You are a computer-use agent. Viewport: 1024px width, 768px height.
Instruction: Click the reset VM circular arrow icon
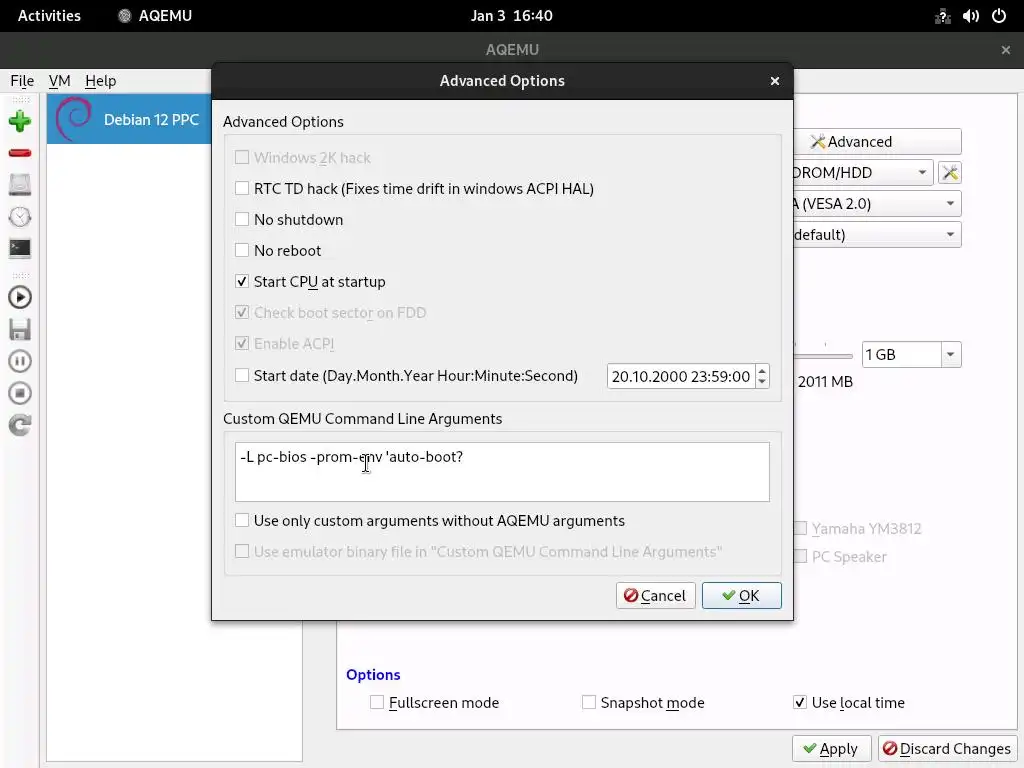(x=20, y=425)
